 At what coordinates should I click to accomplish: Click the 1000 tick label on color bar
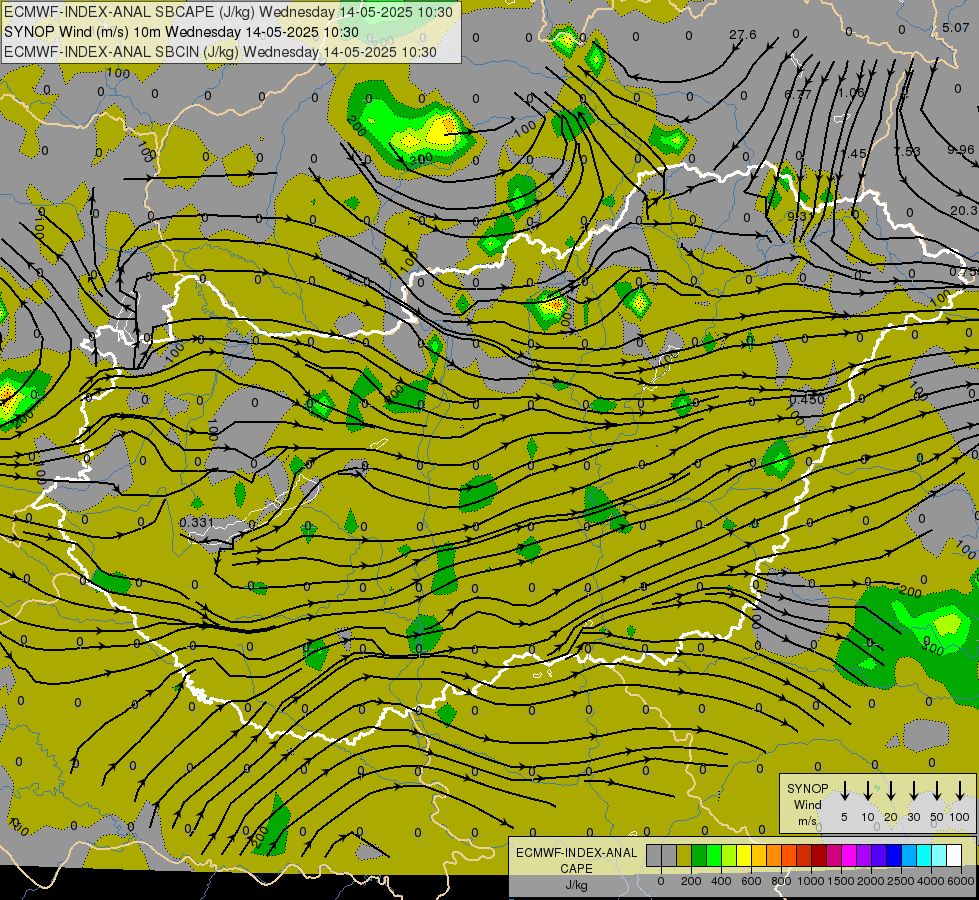point(811,881)
